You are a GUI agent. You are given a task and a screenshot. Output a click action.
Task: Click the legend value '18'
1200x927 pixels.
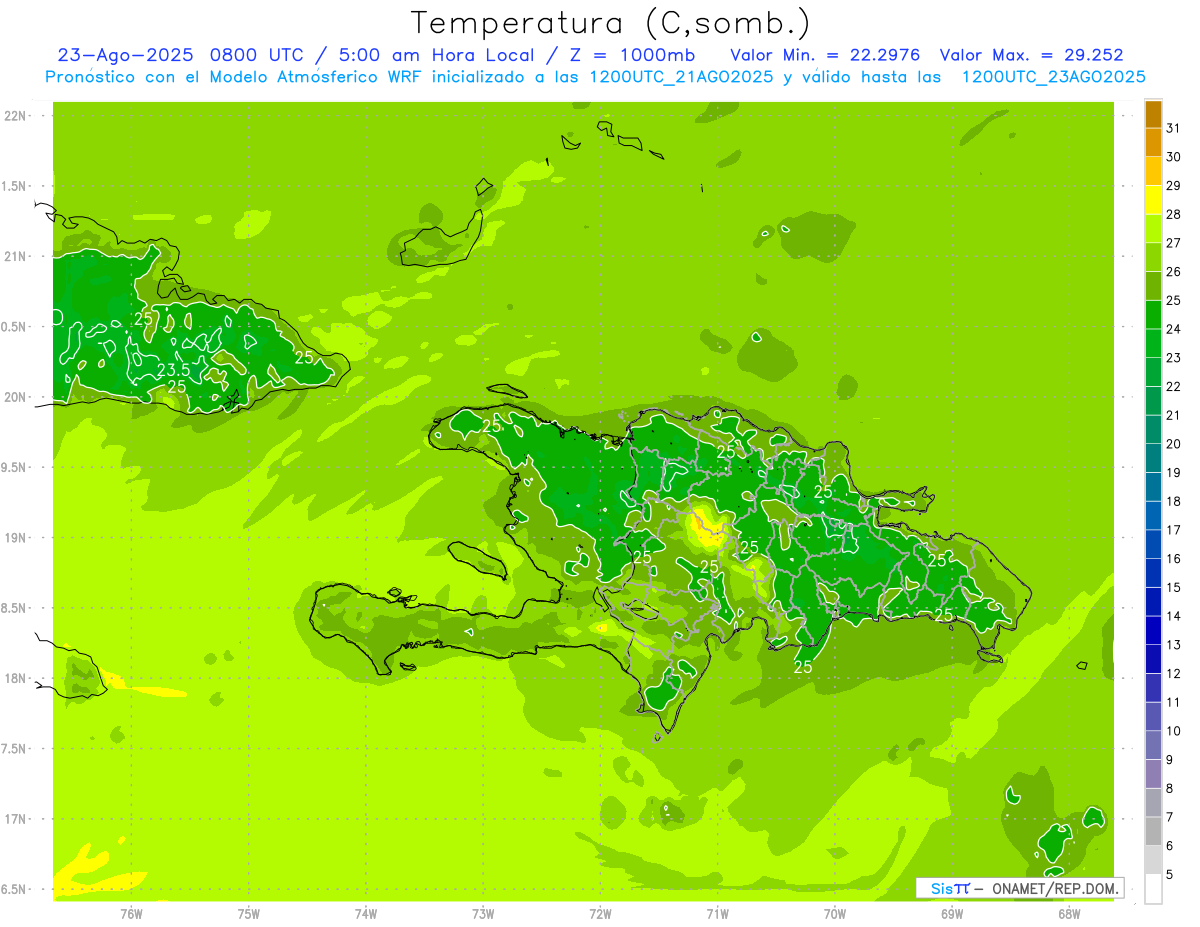click(1174, 501)
